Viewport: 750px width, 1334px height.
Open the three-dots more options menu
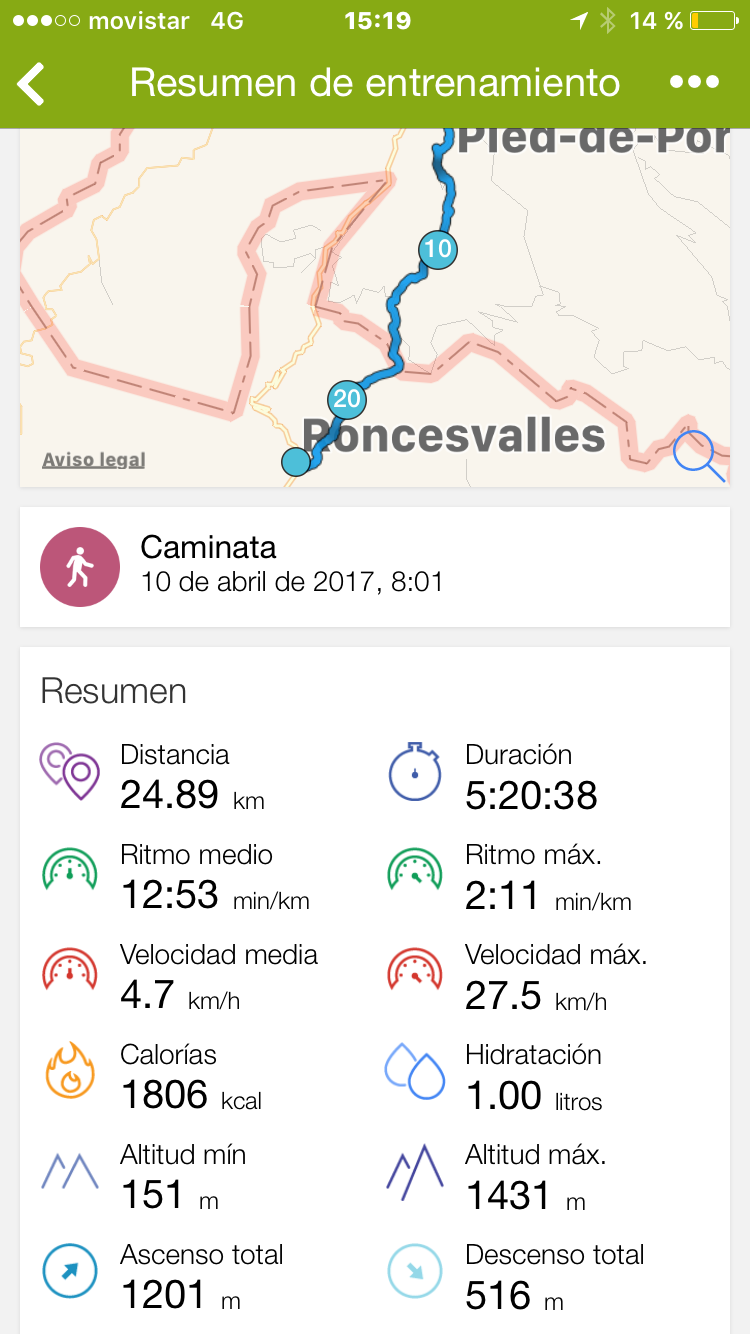coord(694,83)
